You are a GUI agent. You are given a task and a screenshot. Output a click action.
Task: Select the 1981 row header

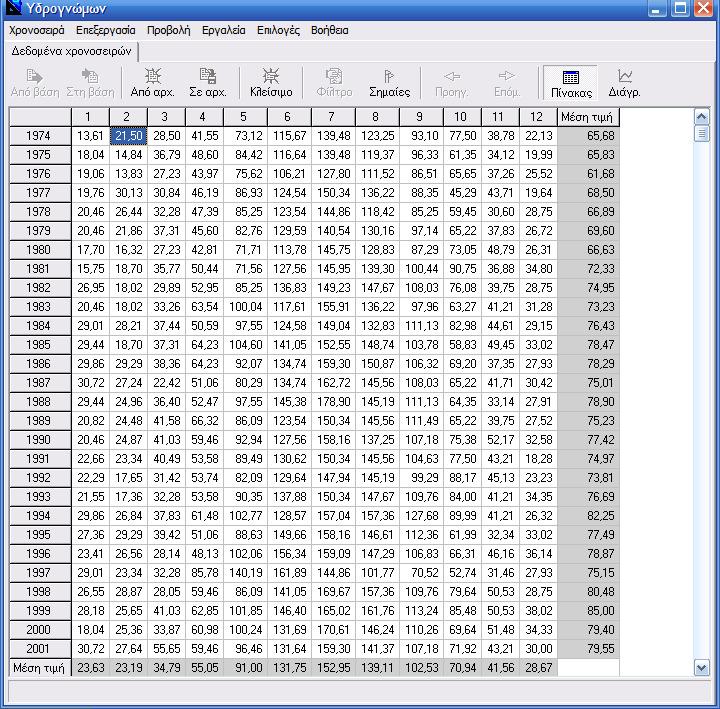click(40, 269)
